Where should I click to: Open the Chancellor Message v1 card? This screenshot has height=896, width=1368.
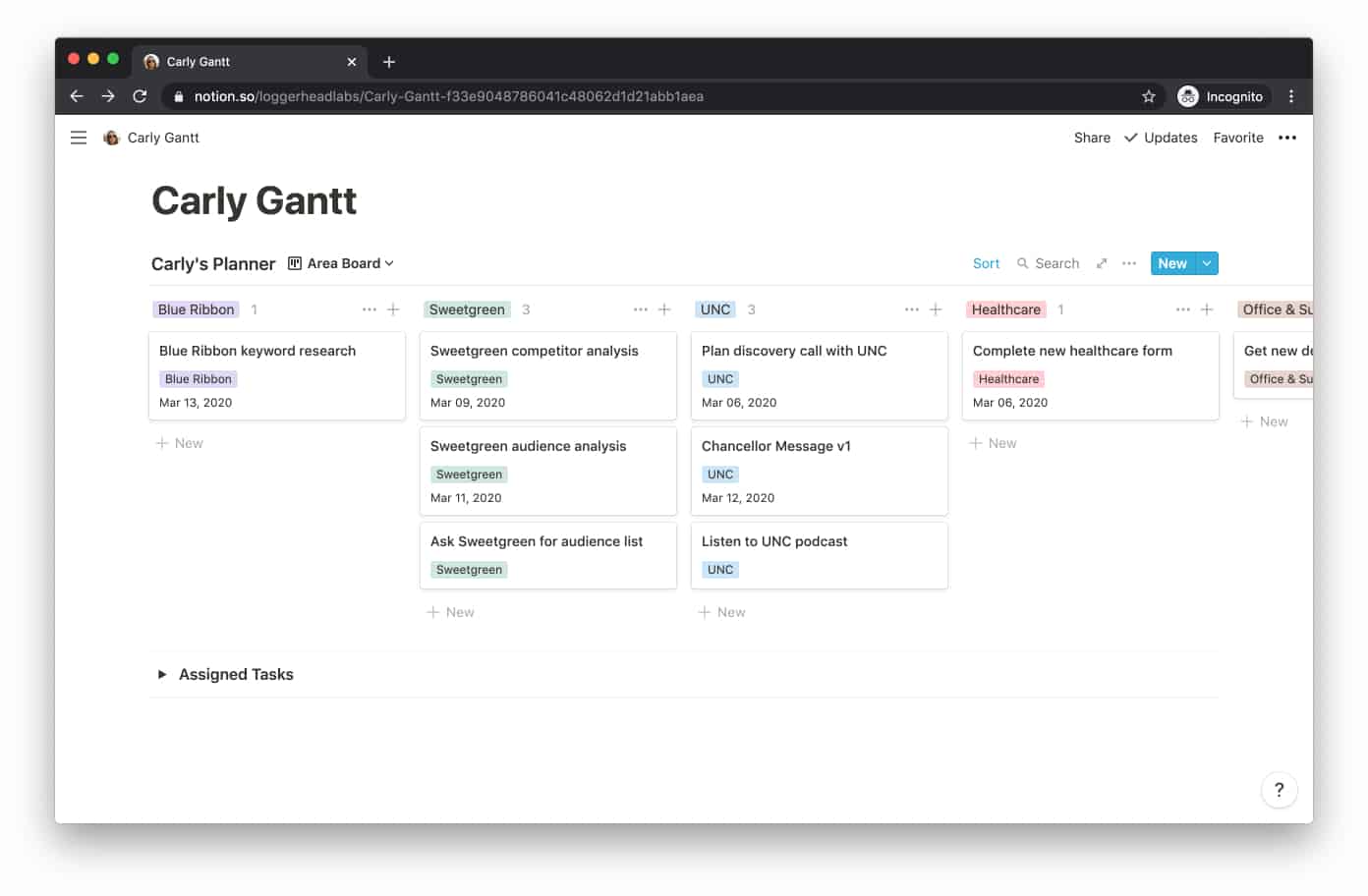click(819, 471)
